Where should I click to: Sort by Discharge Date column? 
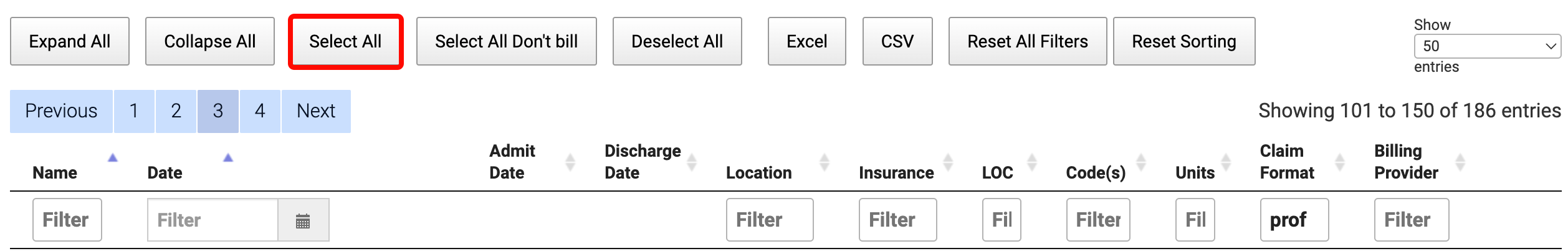pos(691,162)
